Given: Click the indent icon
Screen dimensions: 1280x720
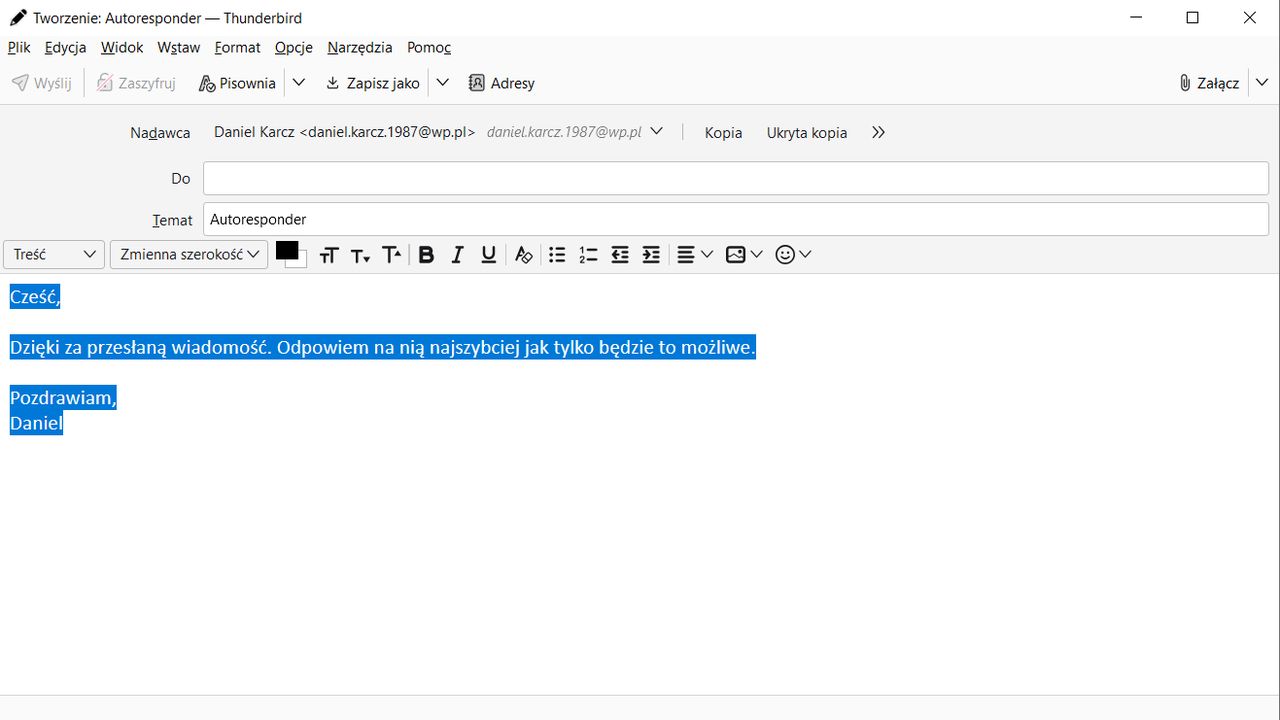Looking at the screenshot, I should click(x=651, y=255).
